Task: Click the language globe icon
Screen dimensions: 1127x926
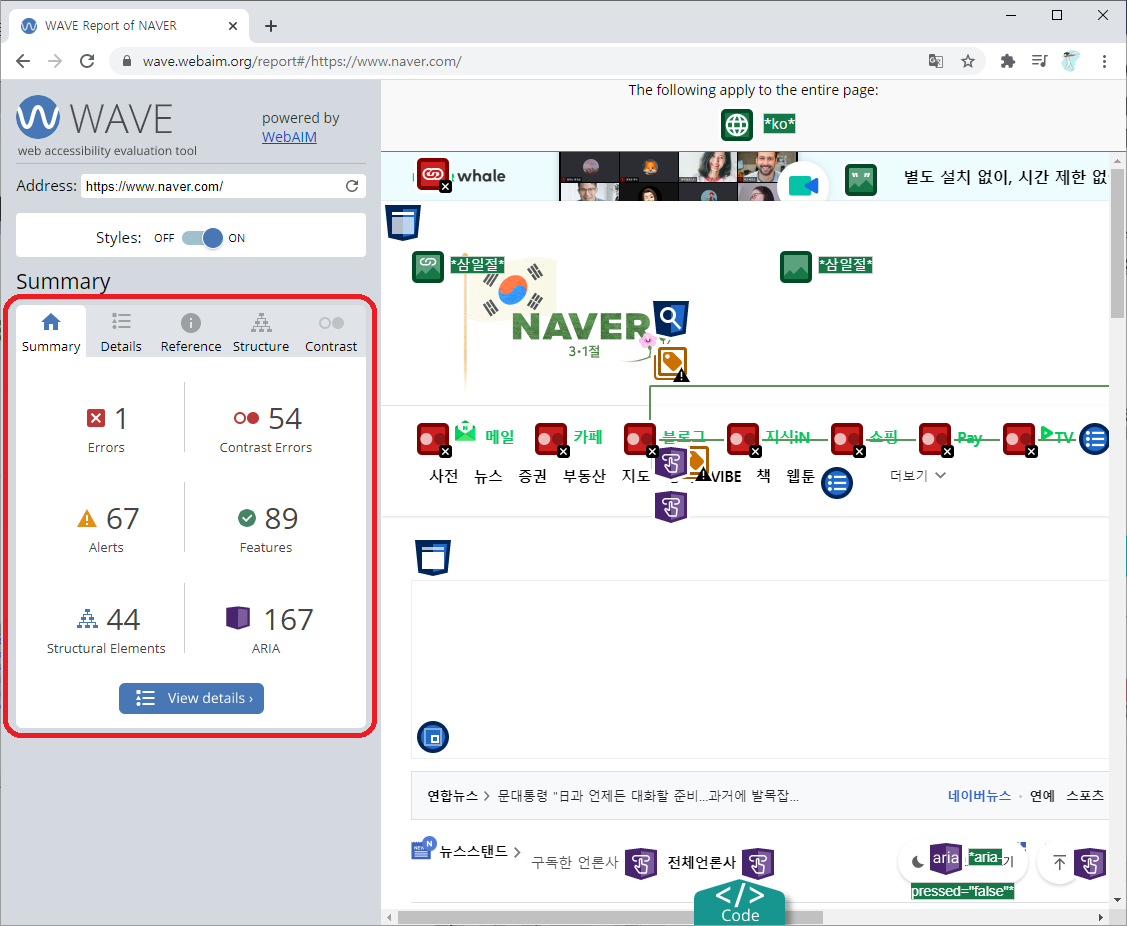Action: (737, 124)
